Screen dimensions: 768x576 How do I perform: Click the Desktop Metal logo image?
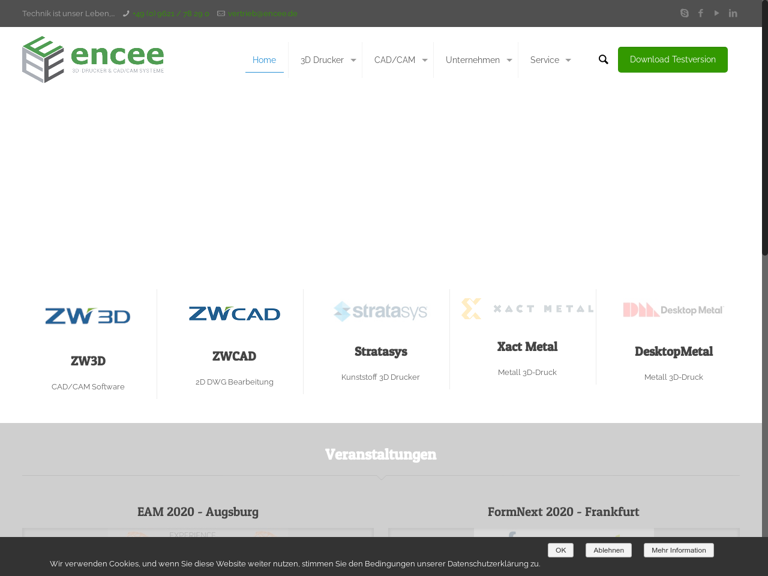pos(673,310)
